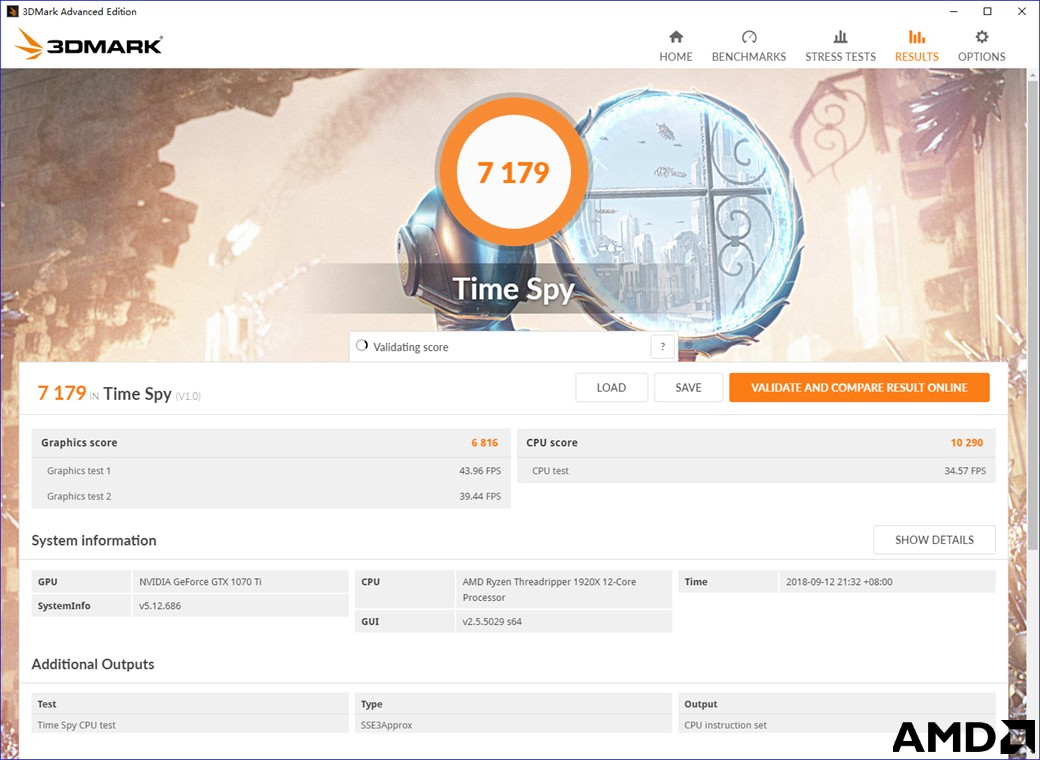This screenshot has width=1040, height=760.
Task: Click the Additional Outputs heading
Action: [93, 665]
